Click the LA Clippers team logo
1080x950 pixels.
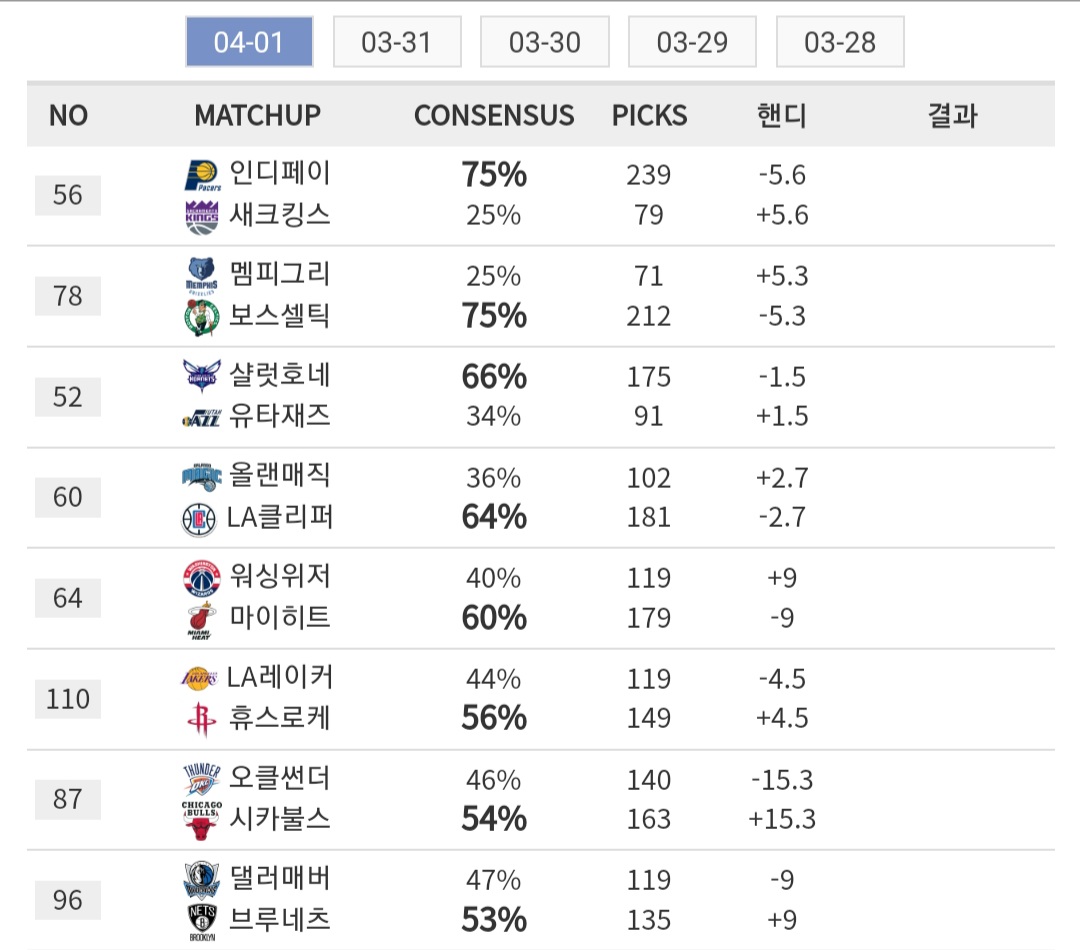(x=199, y=519)
